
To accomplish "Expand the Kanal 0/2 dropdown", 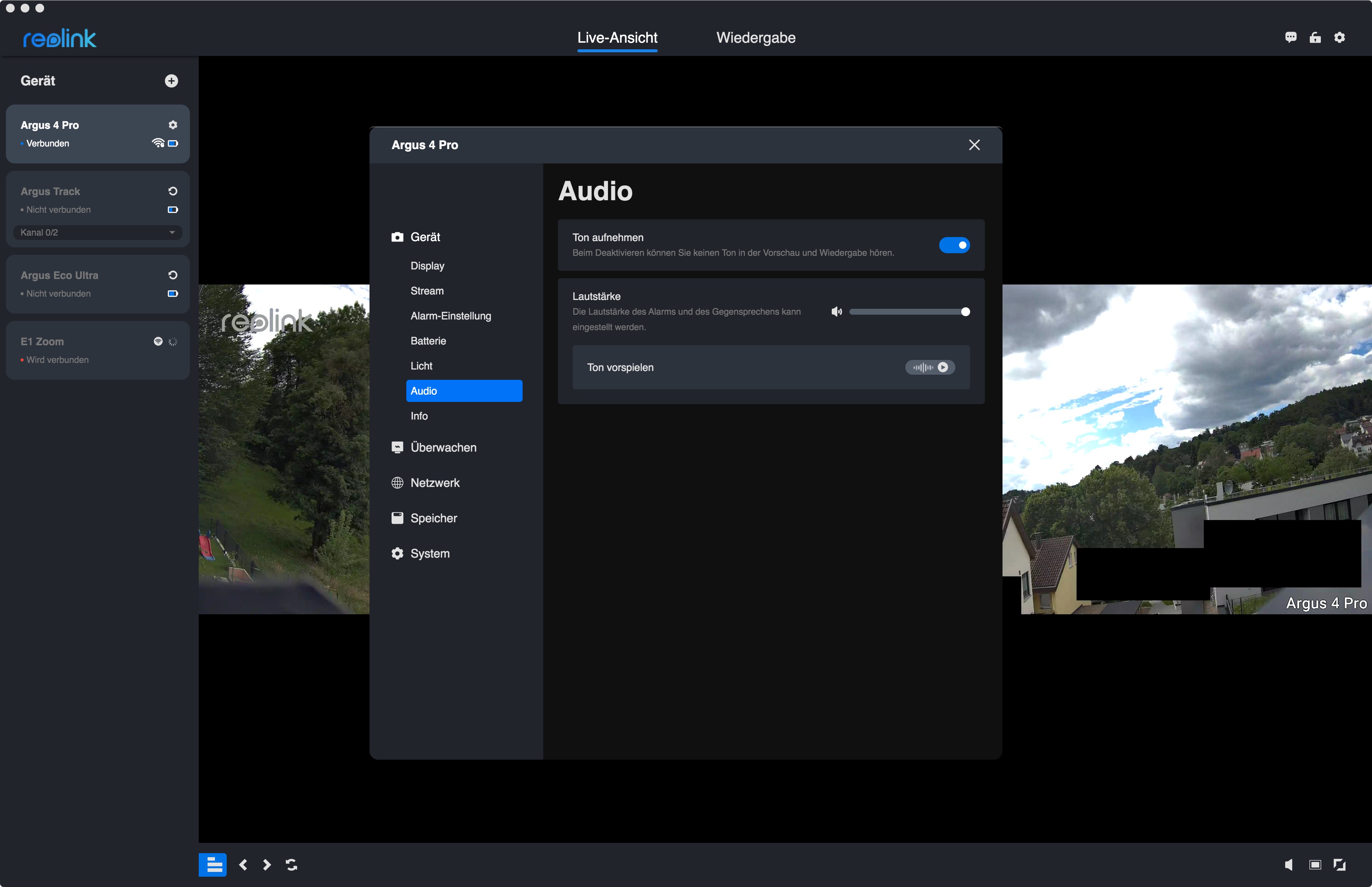I will (97, 233).
